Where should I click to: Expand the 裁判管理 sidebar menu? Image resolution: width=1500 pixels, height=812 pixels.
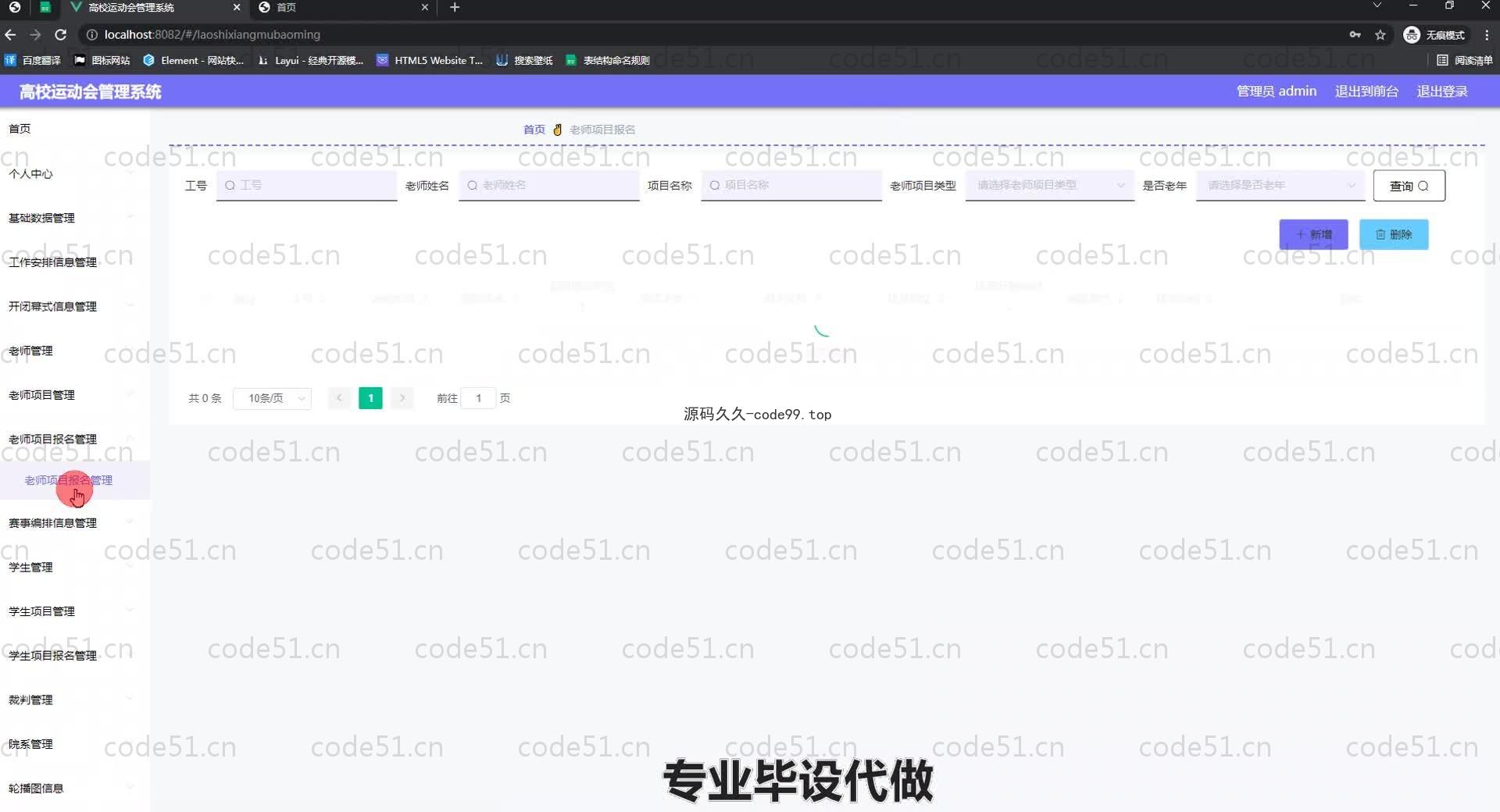[x=75, y=700]
